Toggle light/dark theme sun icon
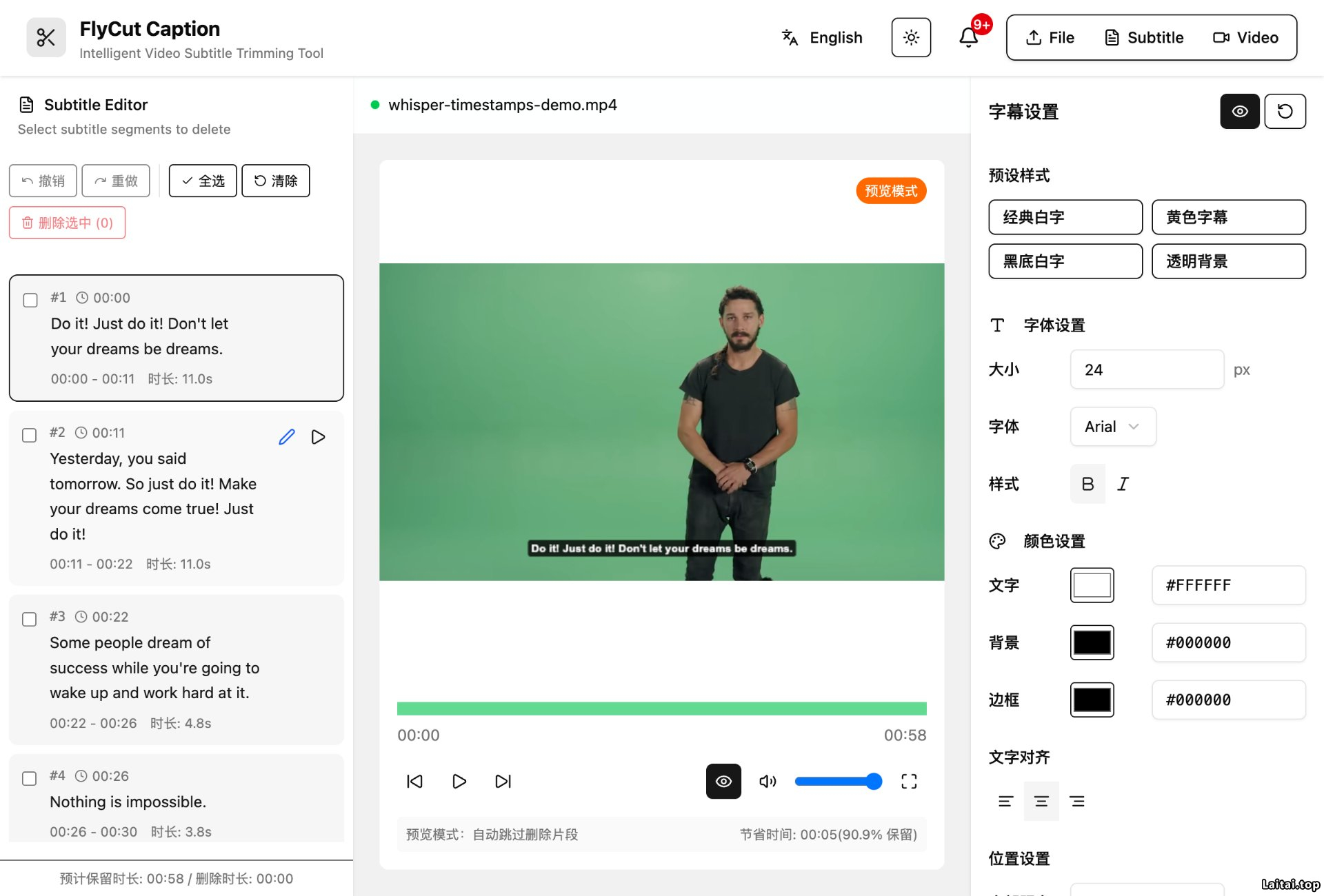 (x=911, y=37)
